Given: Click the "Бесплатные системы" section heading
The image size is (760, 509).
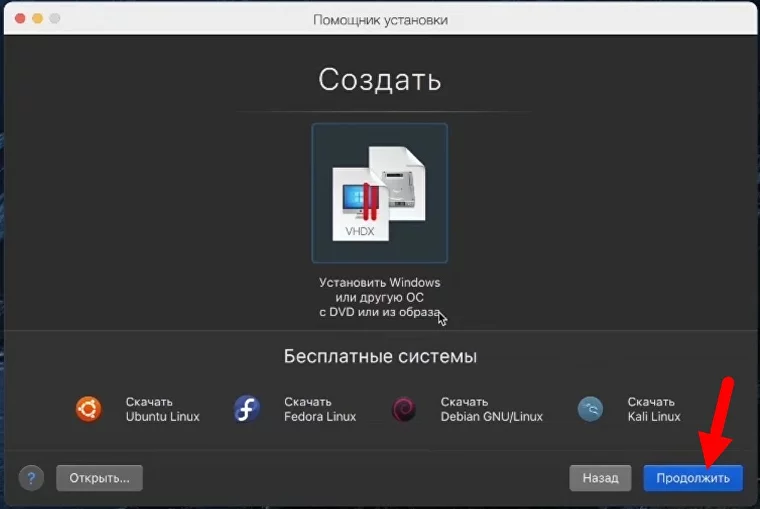Looking at the screenshot, I should point(380,356).
